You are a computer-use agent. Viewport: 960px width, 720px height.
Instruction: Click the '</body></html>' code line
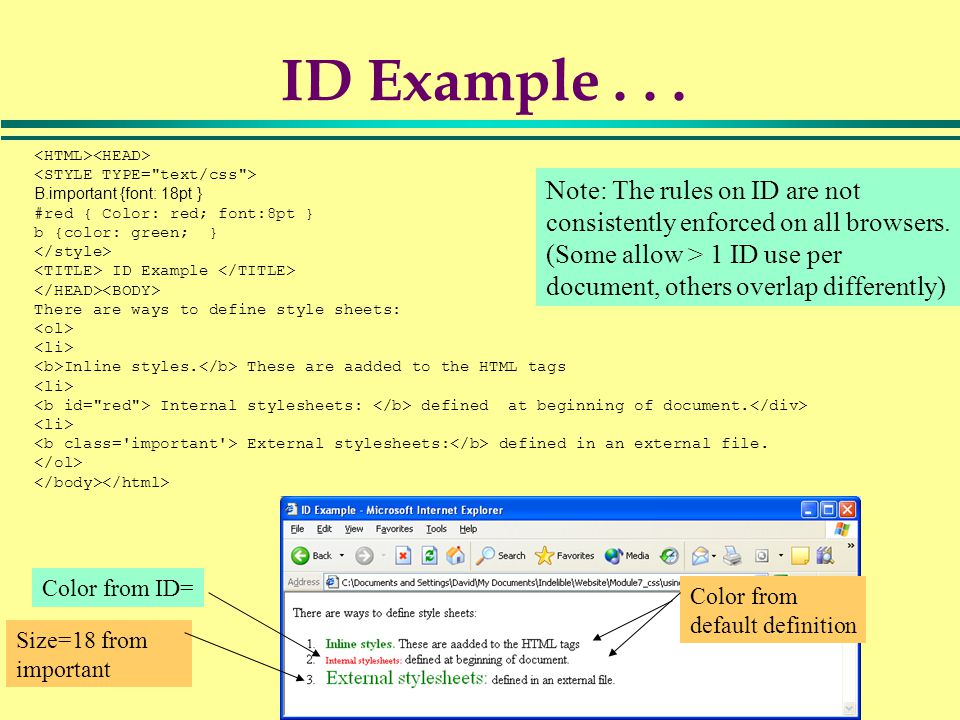102,482
